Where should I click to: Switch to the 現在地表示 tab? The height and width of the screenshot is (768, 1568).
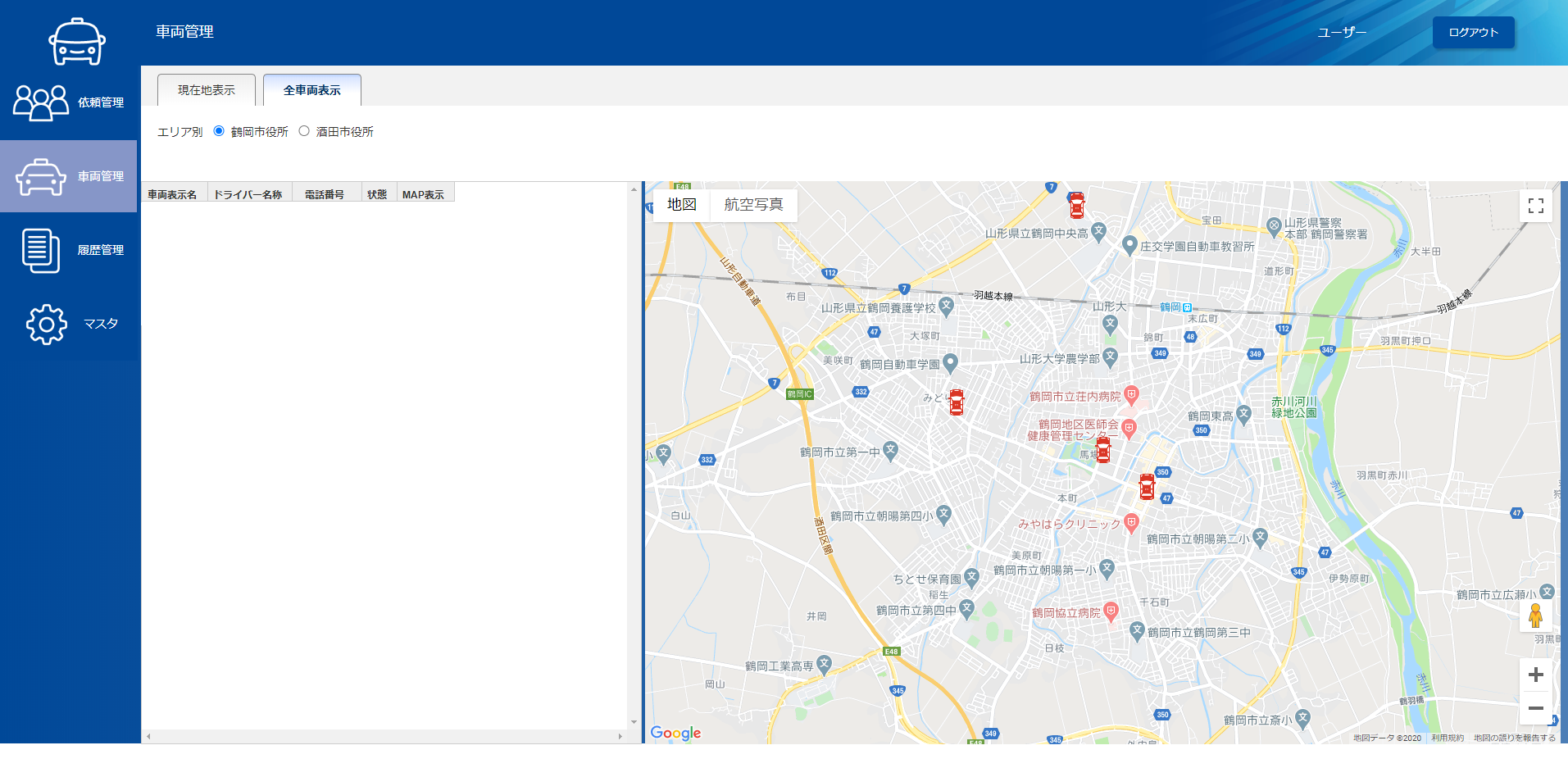tap(207, 90)
